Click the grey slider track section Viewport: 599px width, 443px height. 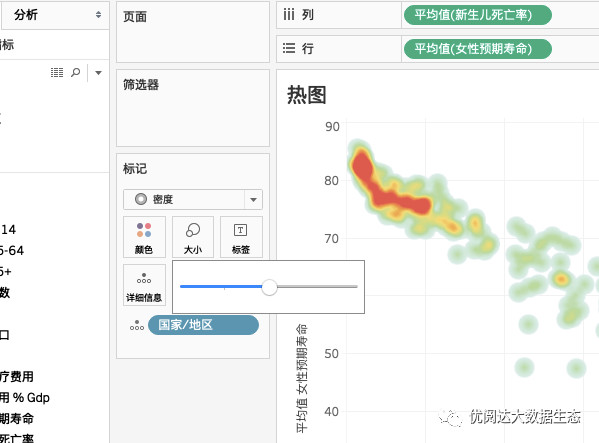click(x=317, y=286)
